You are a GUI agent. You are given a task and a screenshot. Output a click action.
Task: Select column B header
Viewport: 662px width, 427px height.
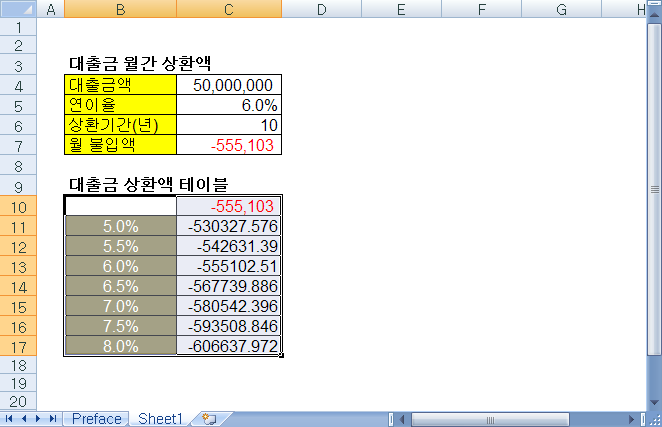(120, 8)
